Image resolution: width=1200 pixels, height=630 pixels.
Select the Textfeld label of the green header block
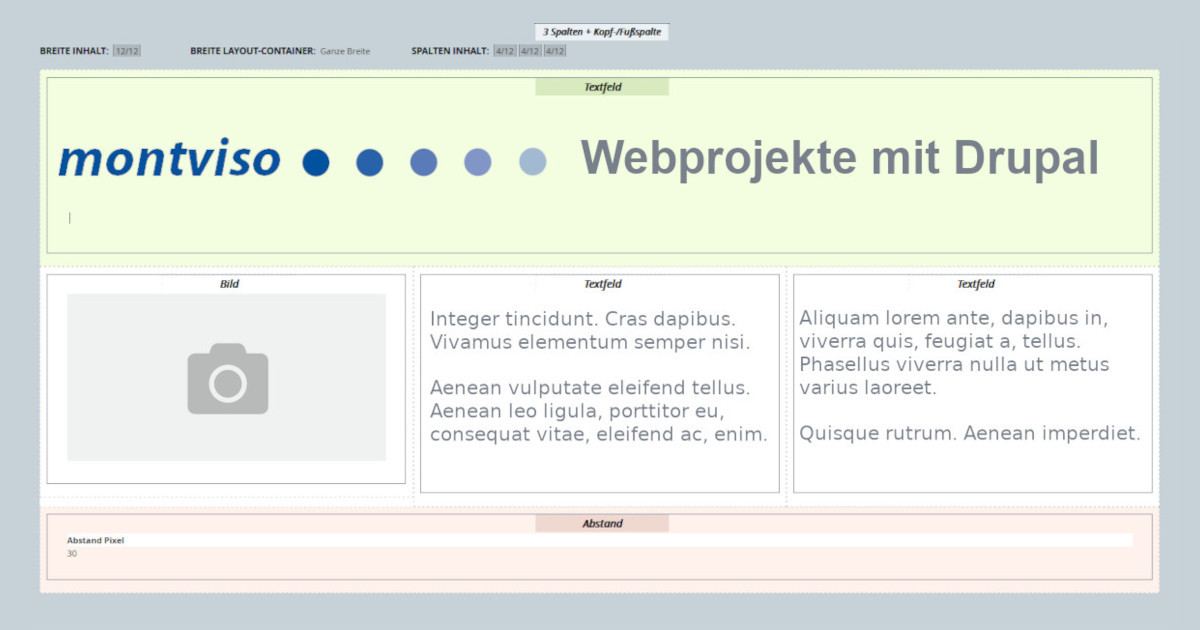(x=602, y=87)
